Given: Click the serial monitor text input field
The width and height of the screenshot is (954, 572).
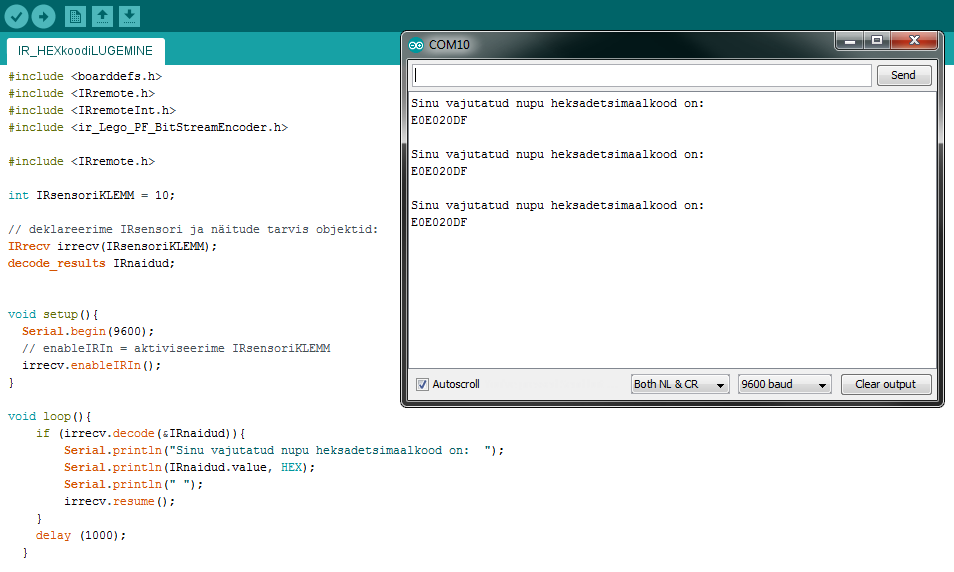Looking at the screenshot, I should (640, 75).
